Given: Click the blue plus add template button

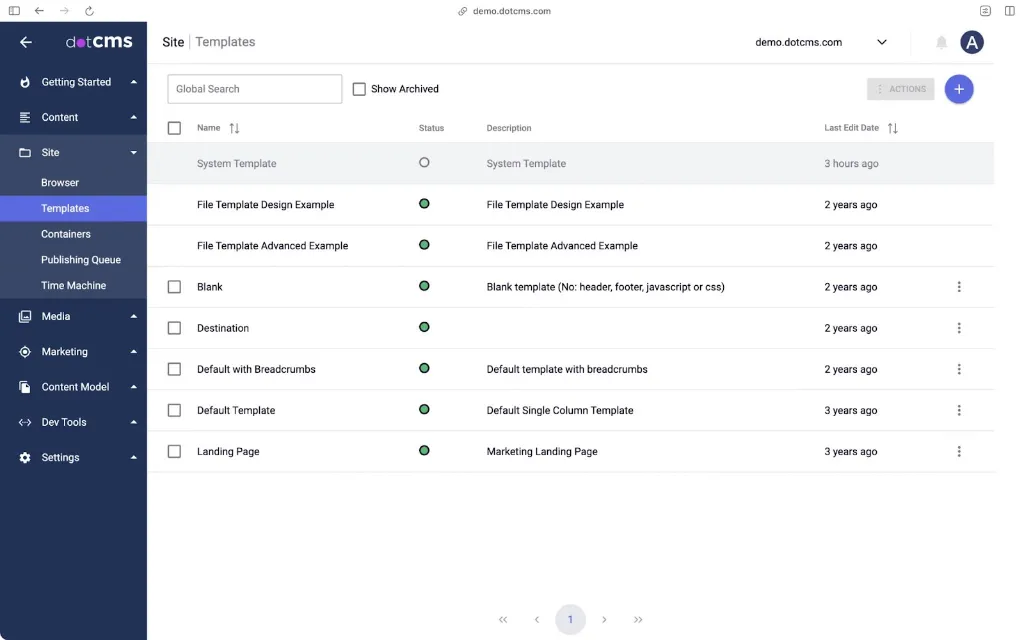Looking at the screenshot, I should tap(958, 89).
